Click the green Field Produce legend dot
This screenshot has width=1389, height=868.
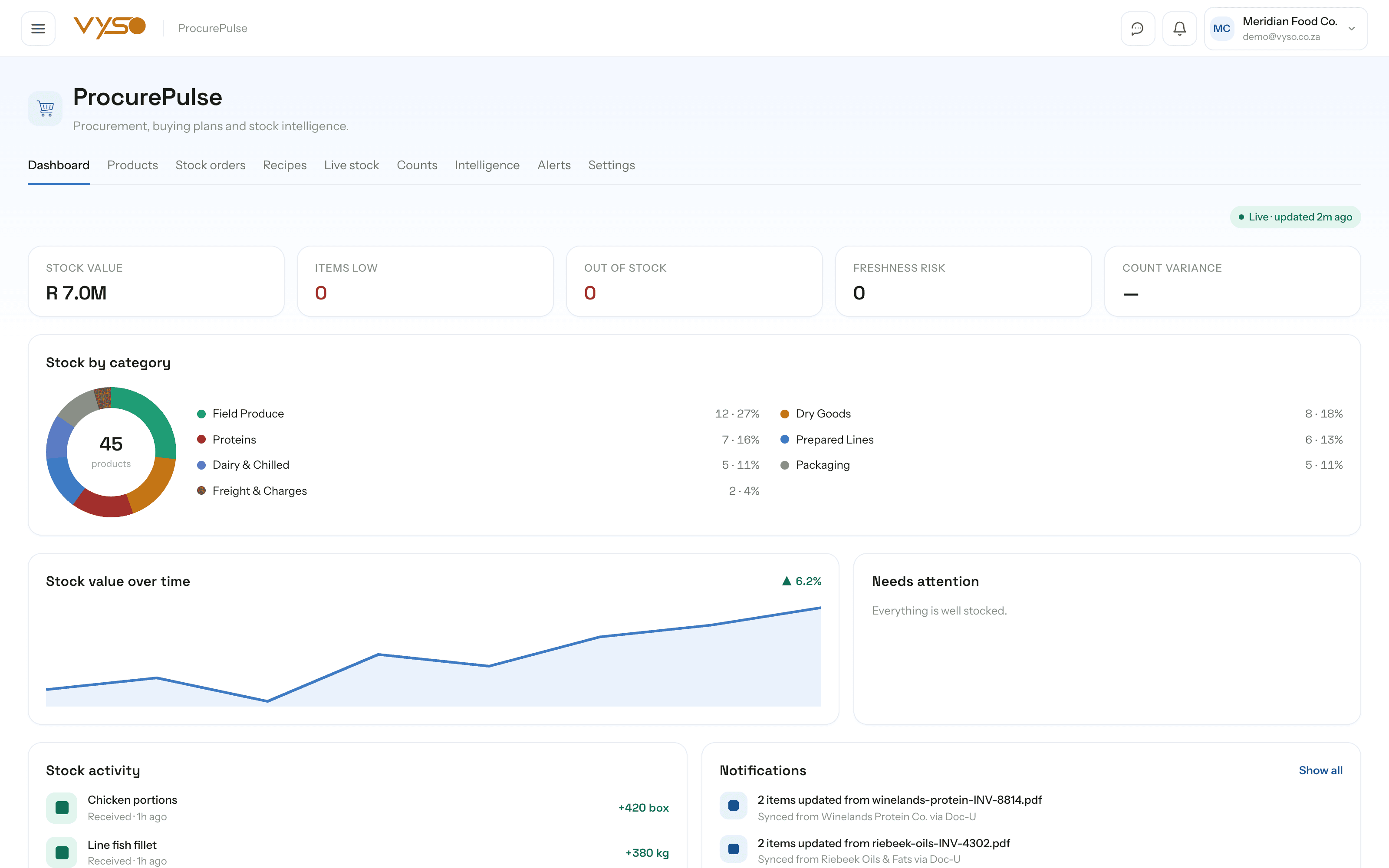click(201, 414)
